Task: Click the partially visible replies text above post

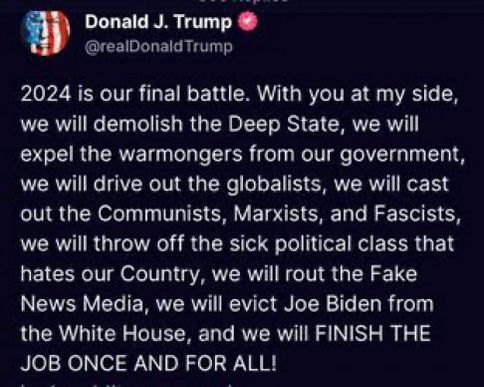Action: 243,1
